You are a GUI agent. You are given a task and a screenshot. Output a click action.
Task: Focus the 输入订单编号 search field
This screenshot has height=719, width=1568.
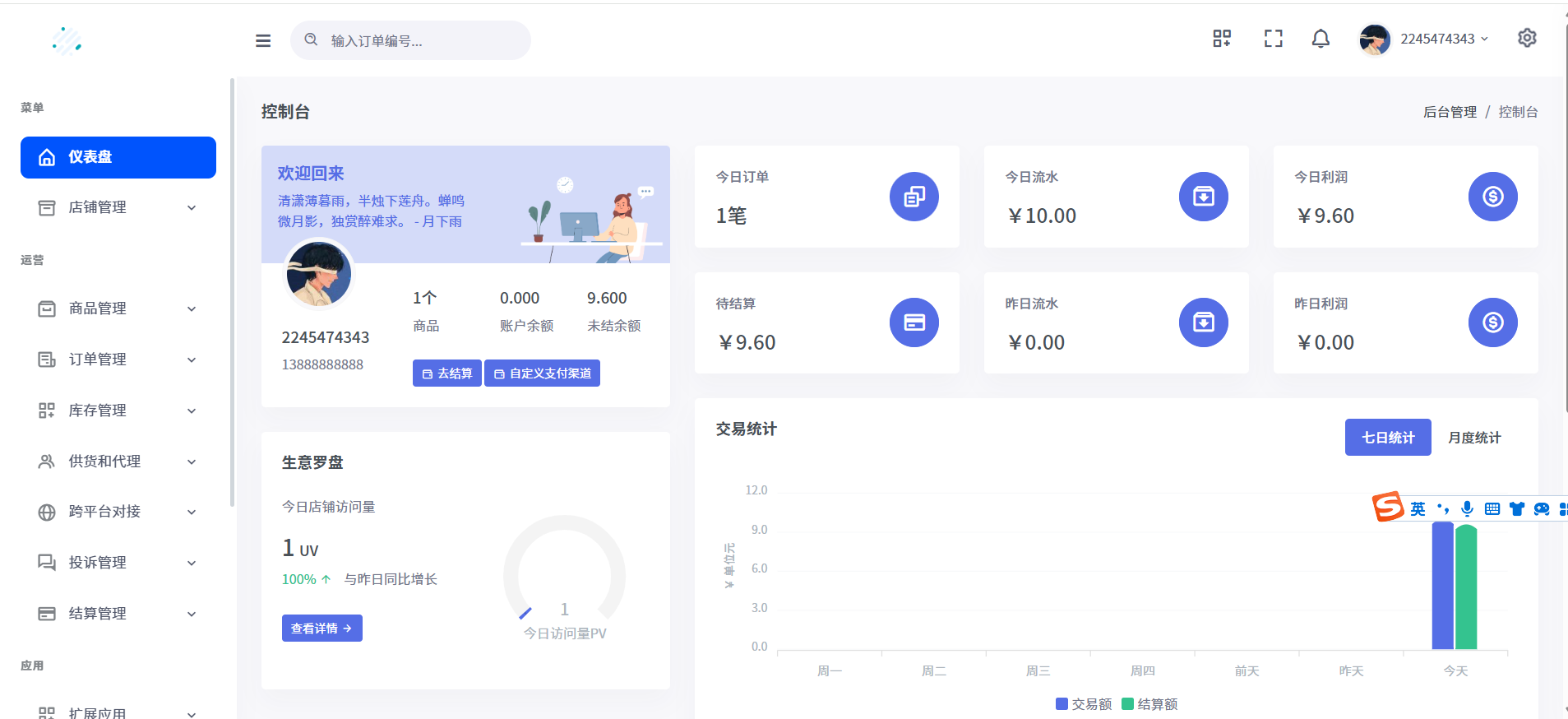(x=410, y=40)
